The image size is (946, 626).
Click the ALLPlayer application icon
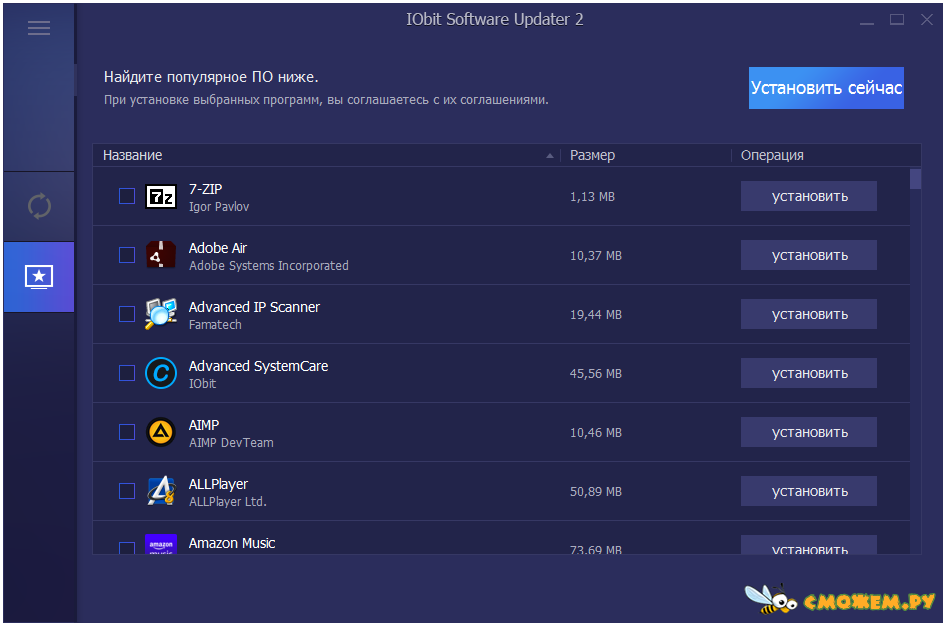click(x=161, y=491)
